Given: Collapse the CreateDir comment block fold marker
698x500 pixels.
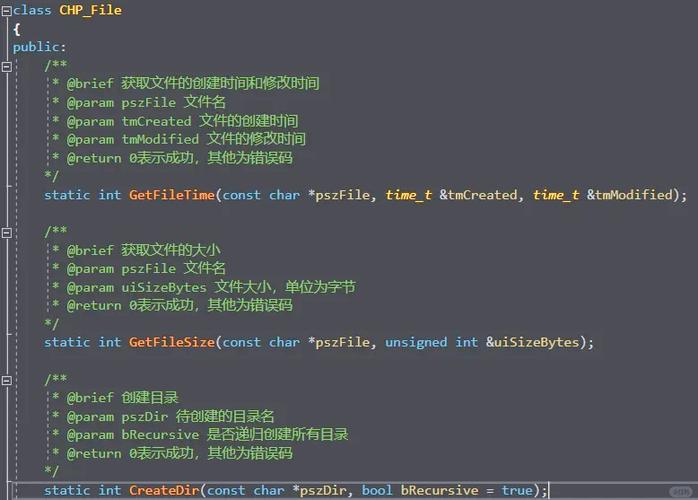Looking at the screenshot, I should click(7, 379).
